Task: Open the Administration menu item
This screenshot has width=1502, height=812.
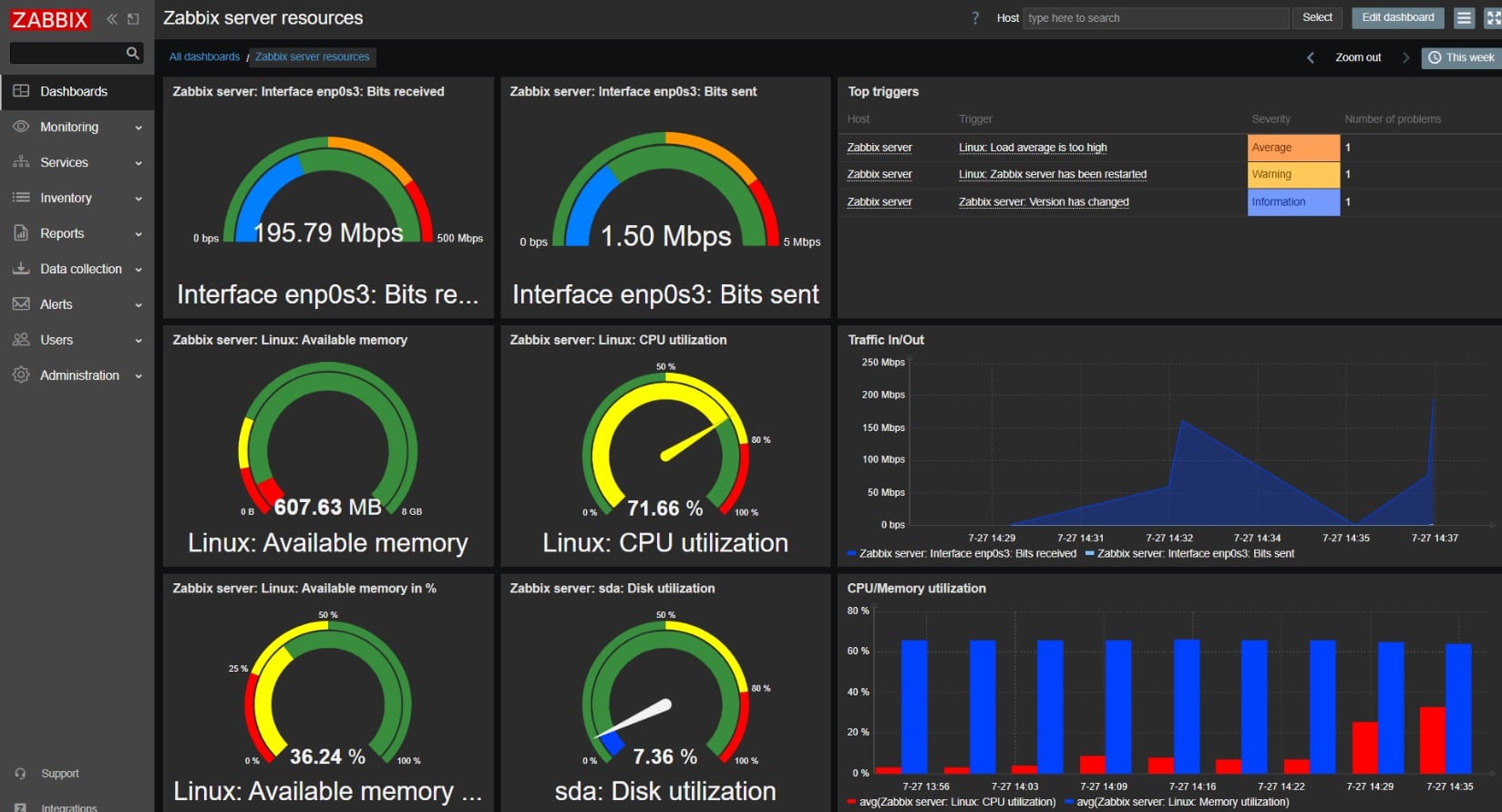Action: click(x=77, y=375)
